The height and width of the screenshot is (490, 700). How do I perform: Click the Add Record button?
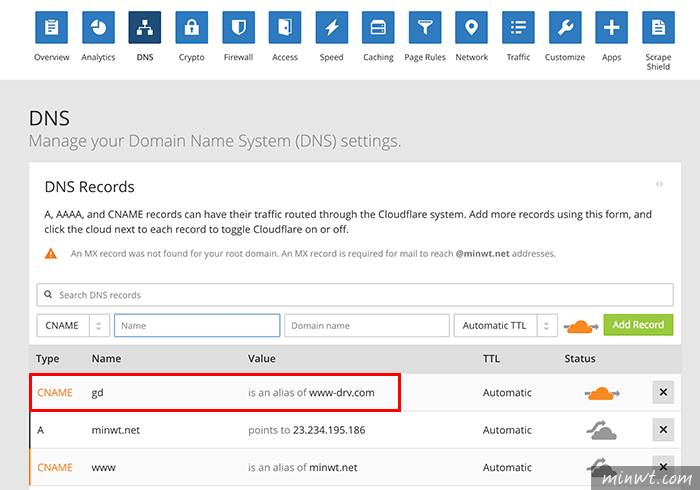coord(638,325)
